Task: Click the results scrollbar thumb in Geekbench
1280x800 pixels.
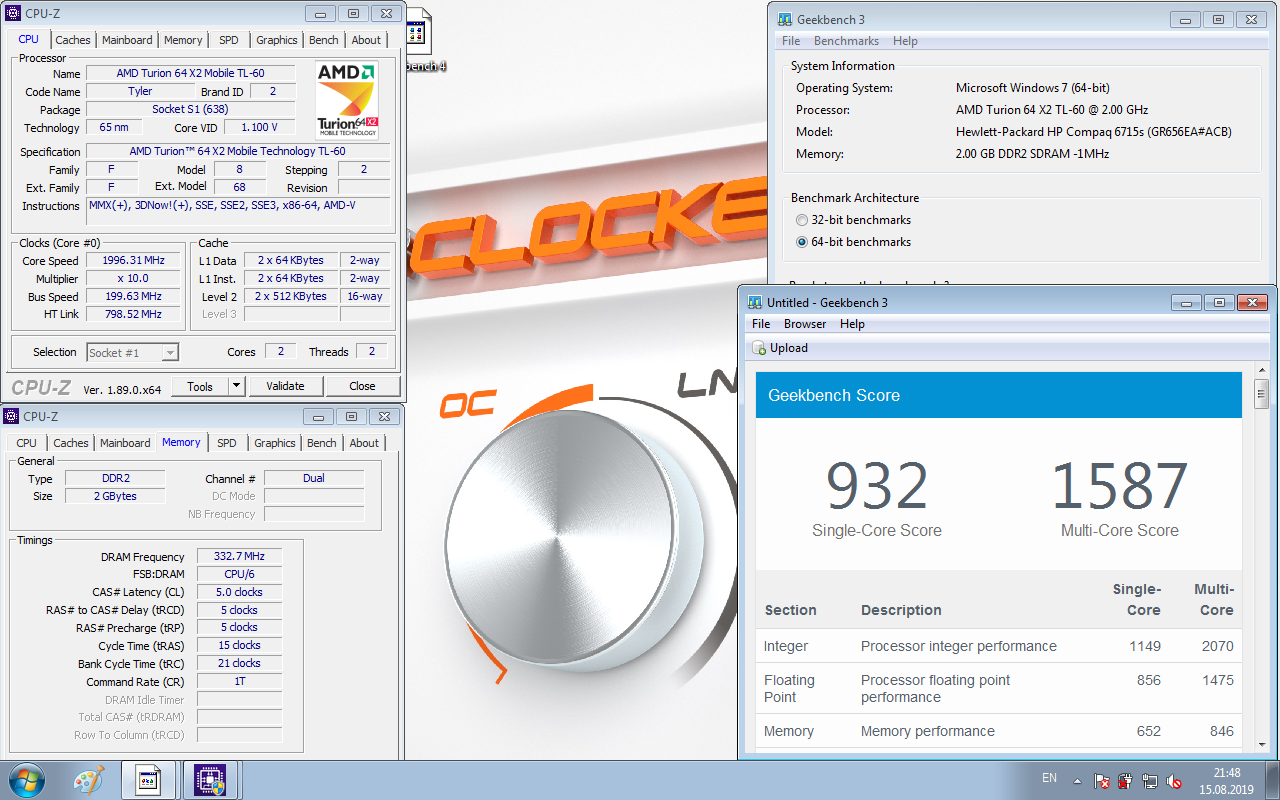Action: point(1261,395)
